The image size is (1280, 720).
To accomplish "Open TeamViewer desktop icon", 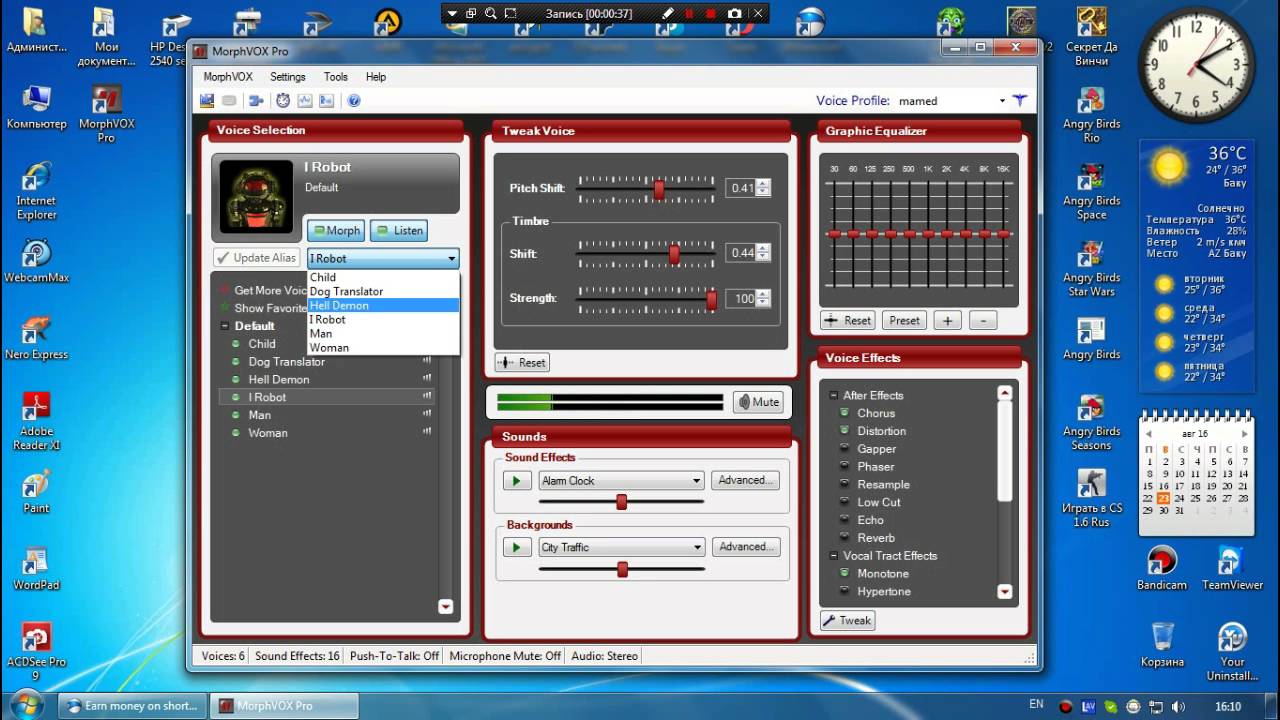I will pos(1232,568).
